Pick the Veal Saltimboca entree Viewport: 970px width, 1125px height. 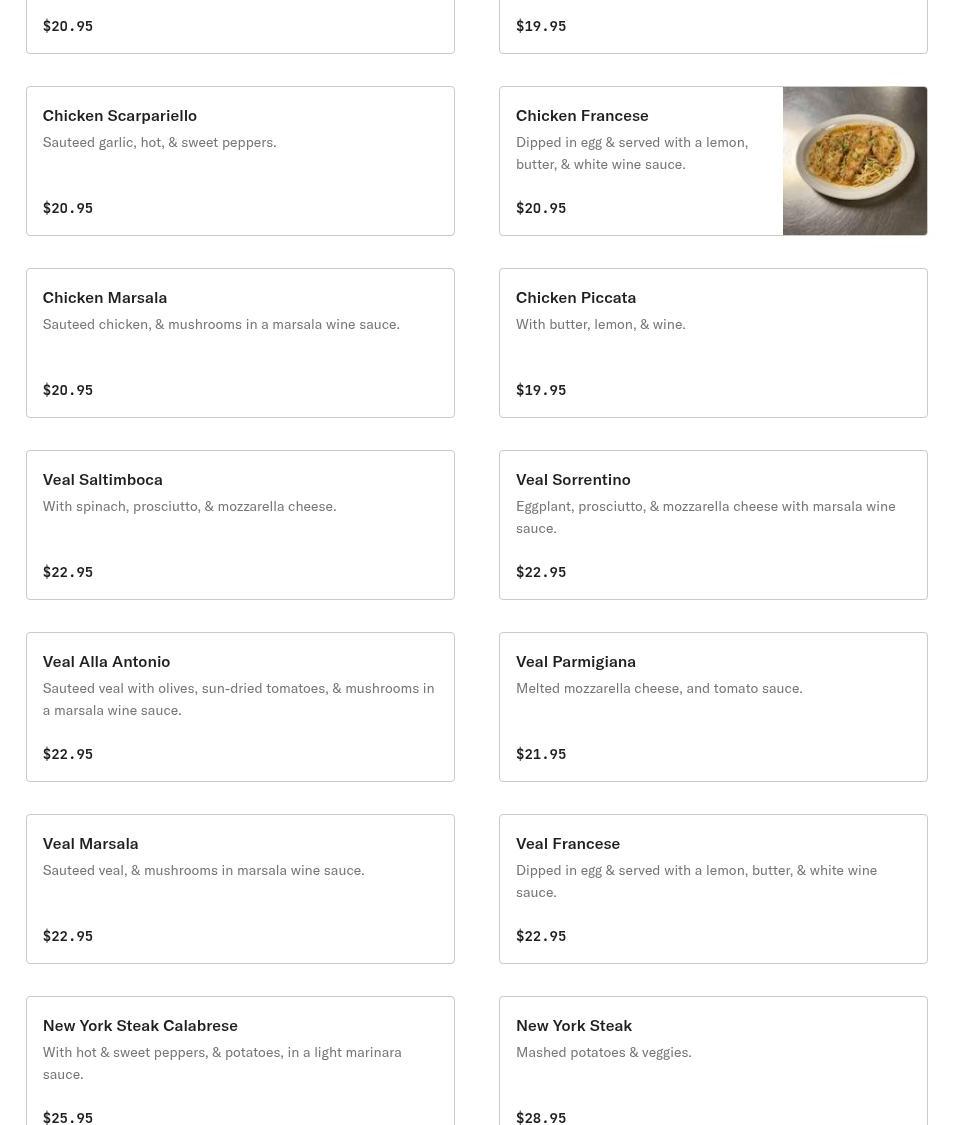[x=240, y=525]
